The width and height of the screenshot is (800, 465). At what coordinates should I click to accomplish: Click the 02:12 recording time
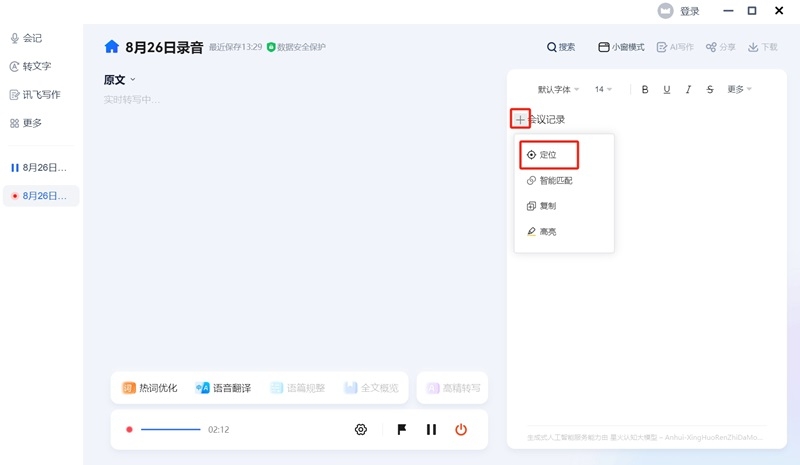point(218,430)
